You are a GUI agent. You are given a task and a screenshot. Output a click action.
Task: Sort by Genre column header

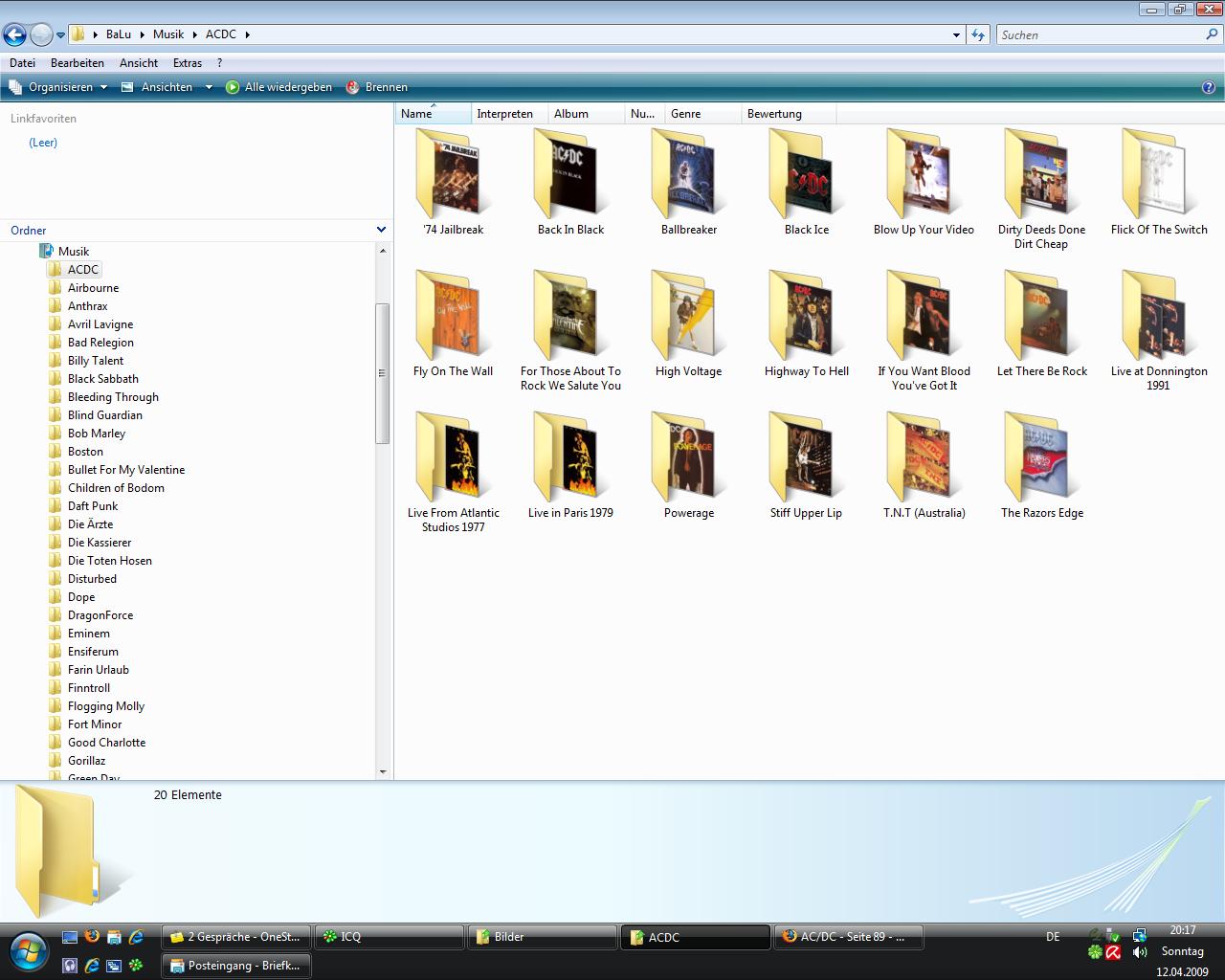pos(703,114)
